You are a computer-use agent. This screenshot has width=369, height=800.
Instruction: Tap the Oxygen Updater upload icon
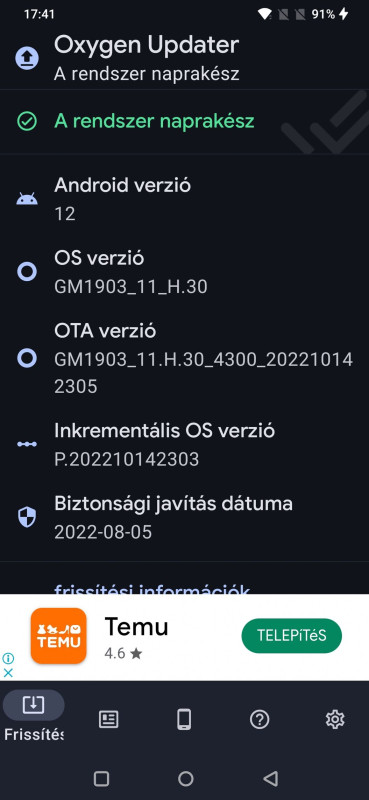point(27,59)
